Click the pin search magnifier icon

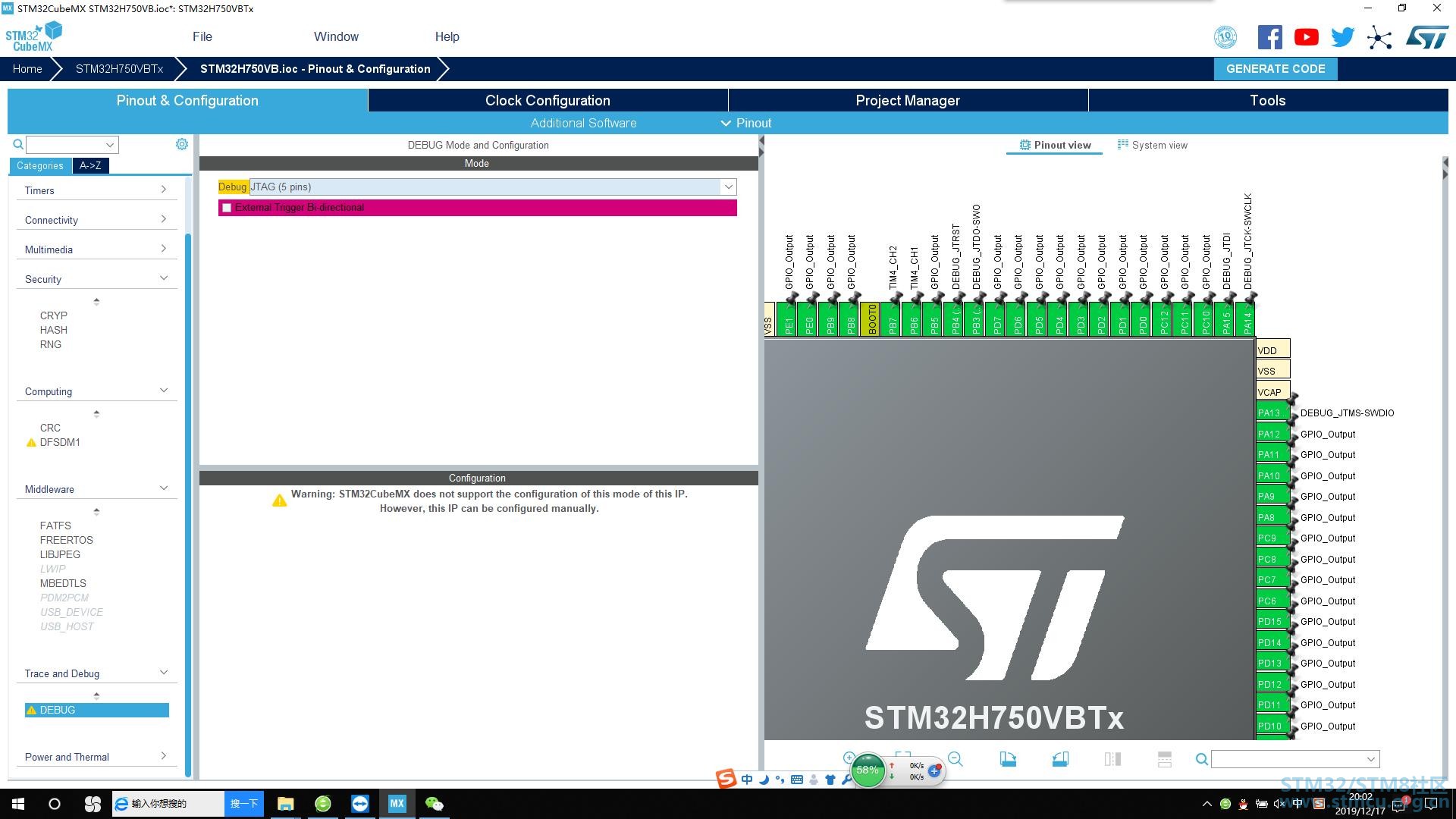tap(1201, 759)
